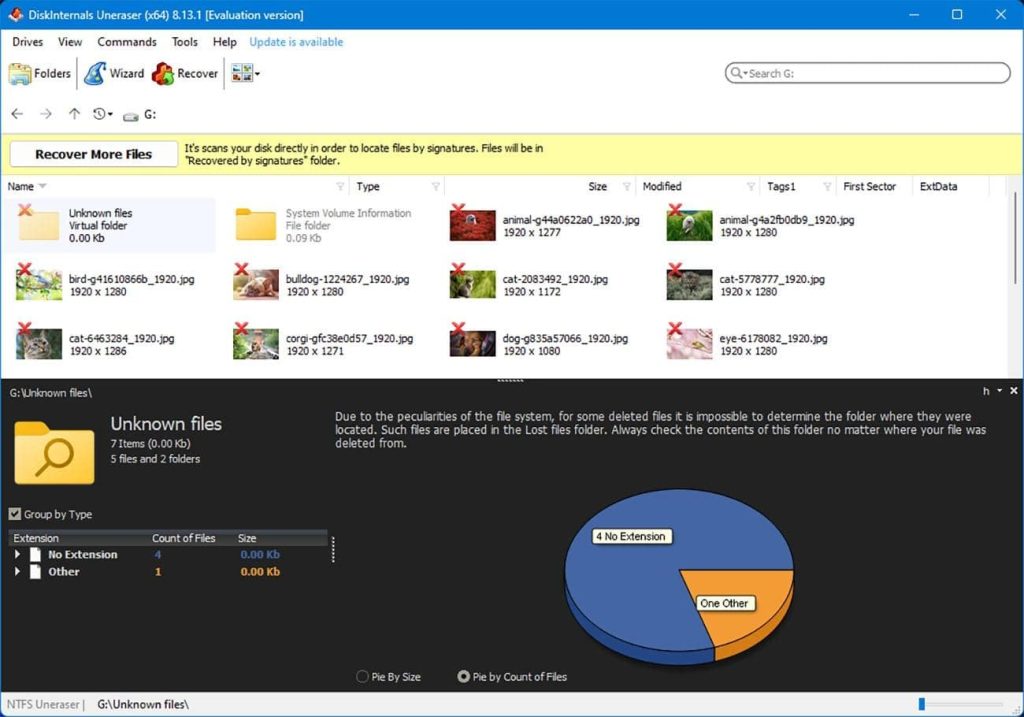The height and width of the screenshot is (717, 1024).
Task: Navigate up one folder level
Action: [74, 114]
